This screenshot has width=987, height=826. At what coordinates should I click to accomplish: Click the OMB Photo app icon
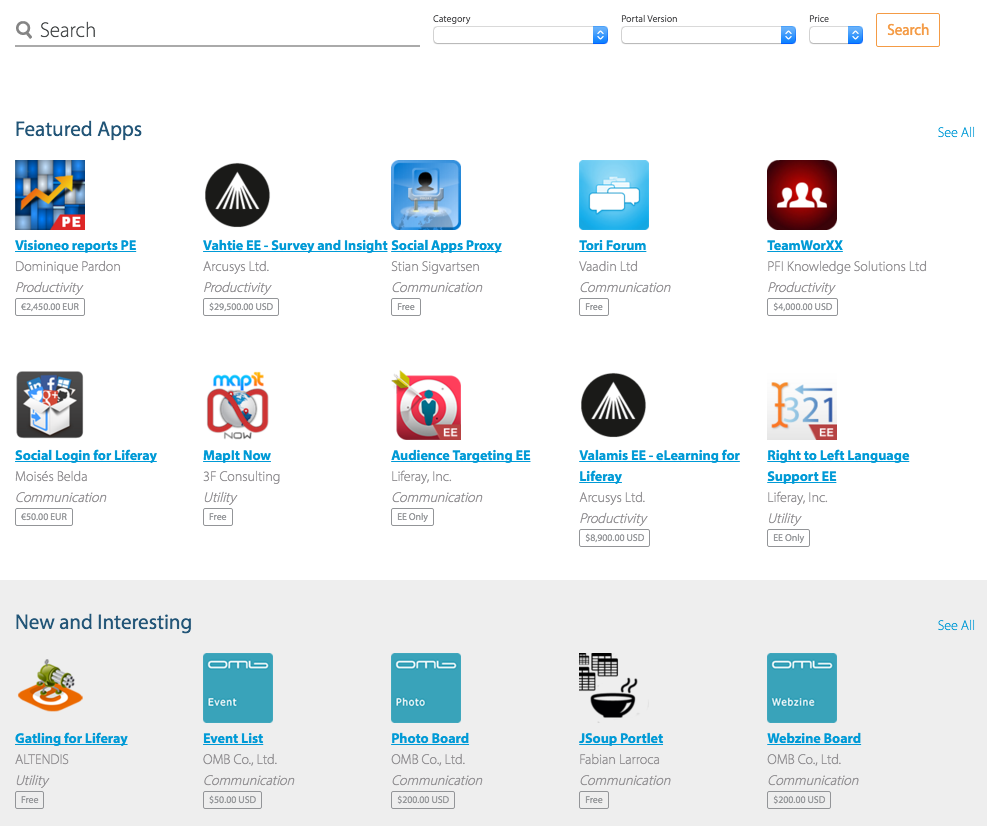pos(426,687)
